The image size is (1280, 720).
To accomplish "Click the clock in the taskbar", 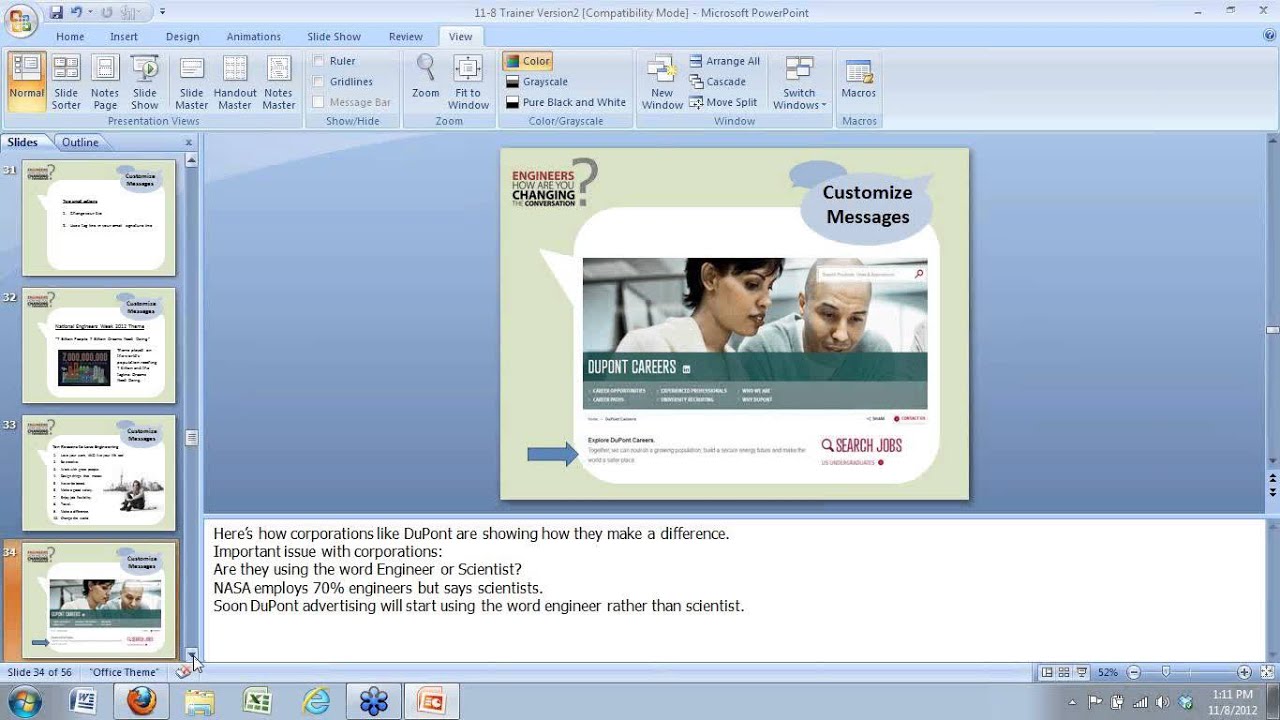I will 1232,701.
